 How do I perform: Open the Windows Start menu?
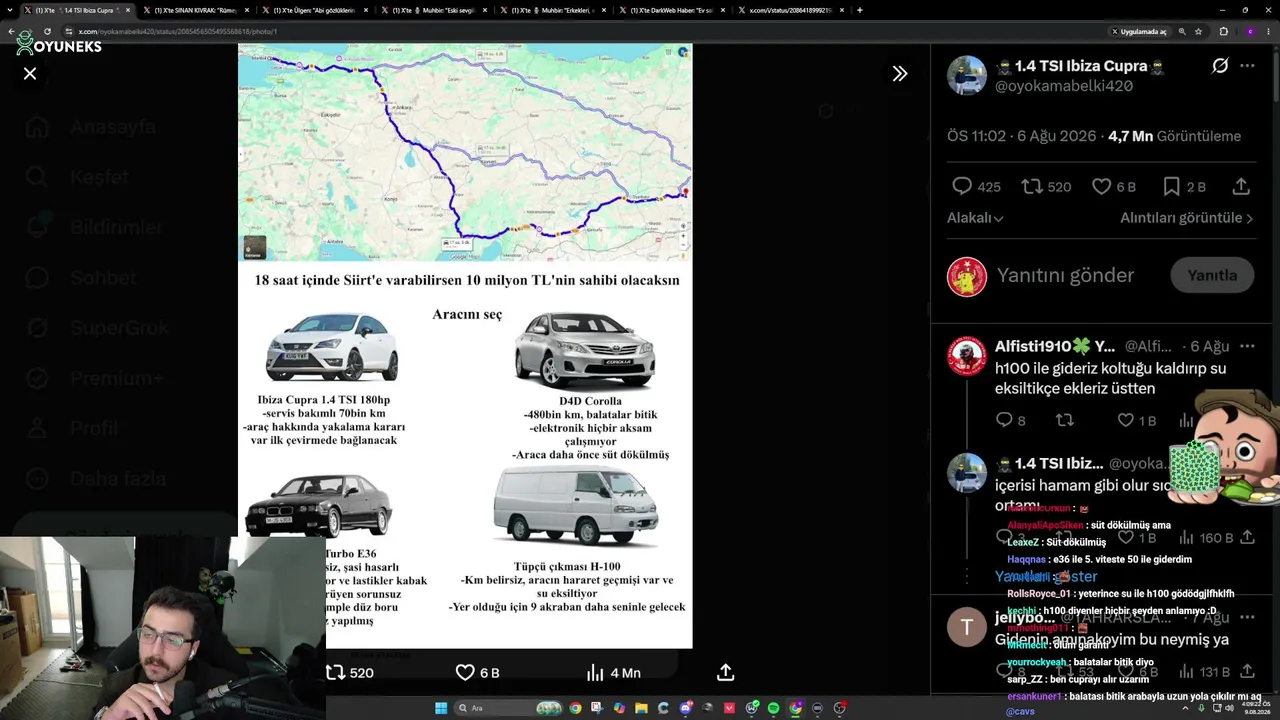tap(441, 708)
